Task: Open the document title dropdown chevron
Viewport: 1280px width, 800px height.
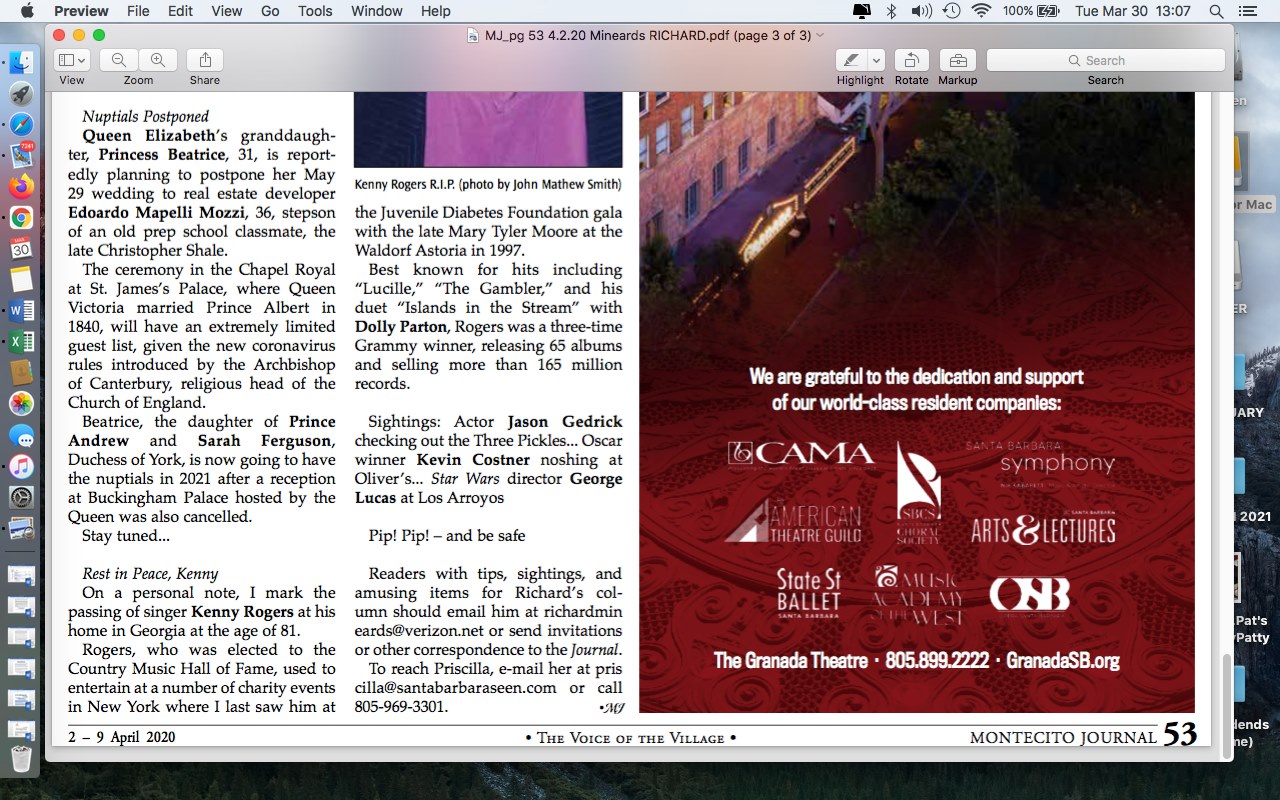Action: click(x=820, y=35)
